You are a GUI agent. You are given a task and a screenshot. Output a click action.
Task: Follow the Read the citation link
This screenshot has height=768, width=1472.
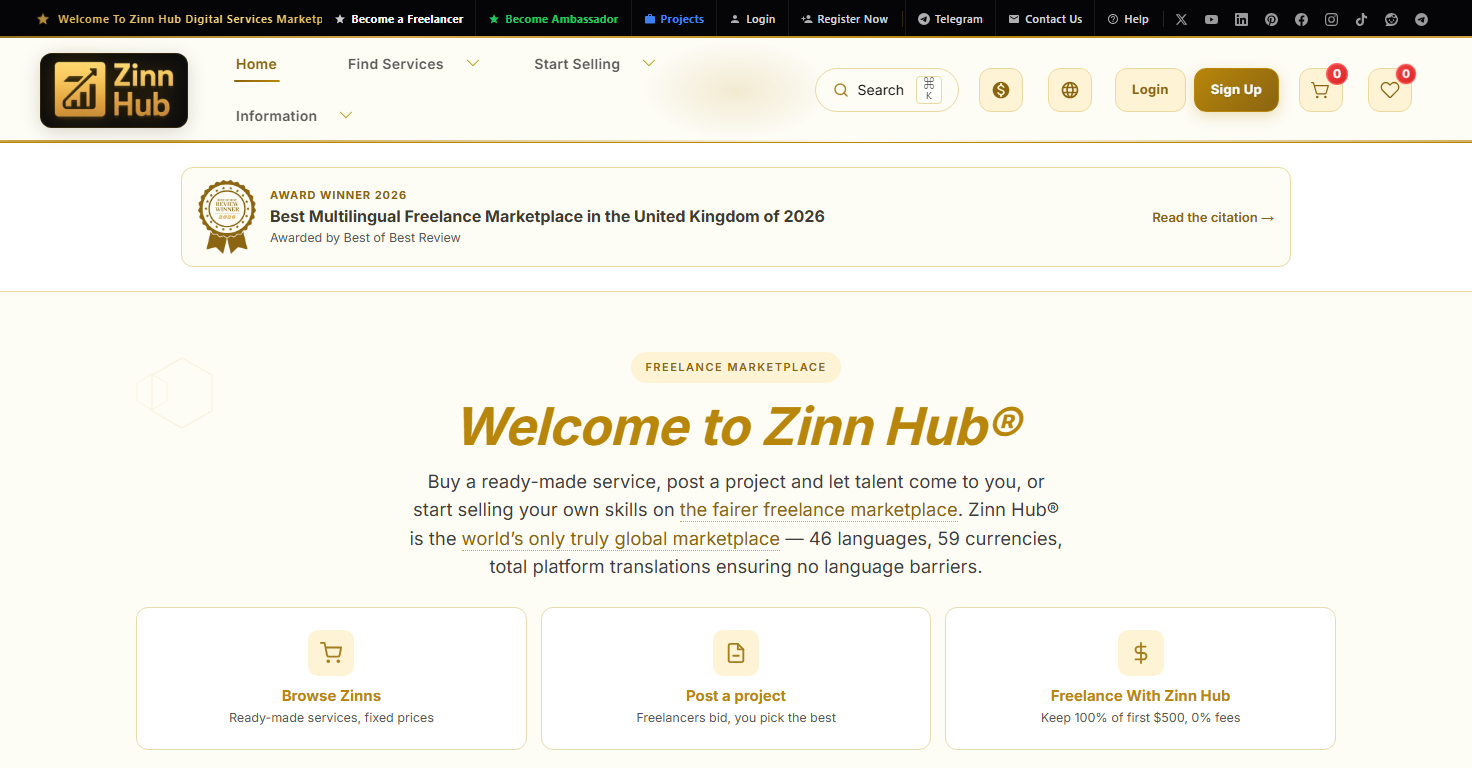click(x=1213, y=217)
